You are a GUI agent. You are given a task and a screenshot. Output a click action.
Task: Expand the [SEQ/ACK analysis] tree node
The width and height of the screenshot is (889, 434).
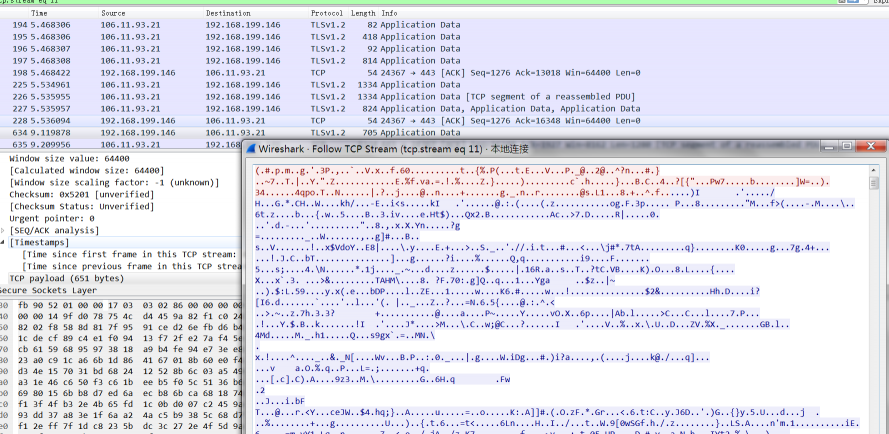click(x=3, y=230)
